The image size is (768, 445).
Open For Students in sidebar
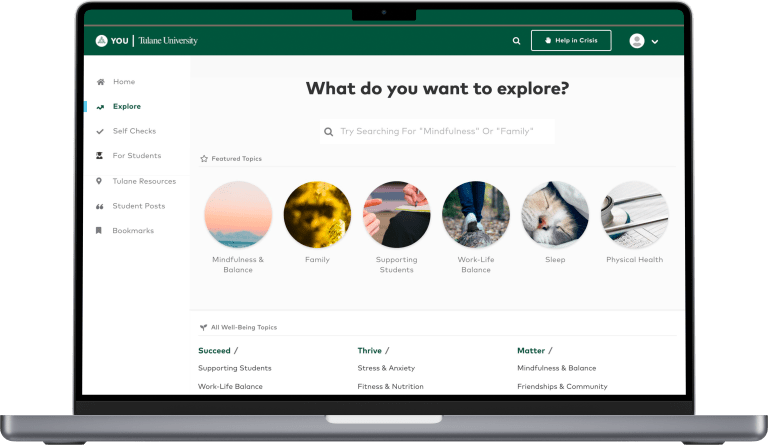pyautogui.click(x=137, y=155)
